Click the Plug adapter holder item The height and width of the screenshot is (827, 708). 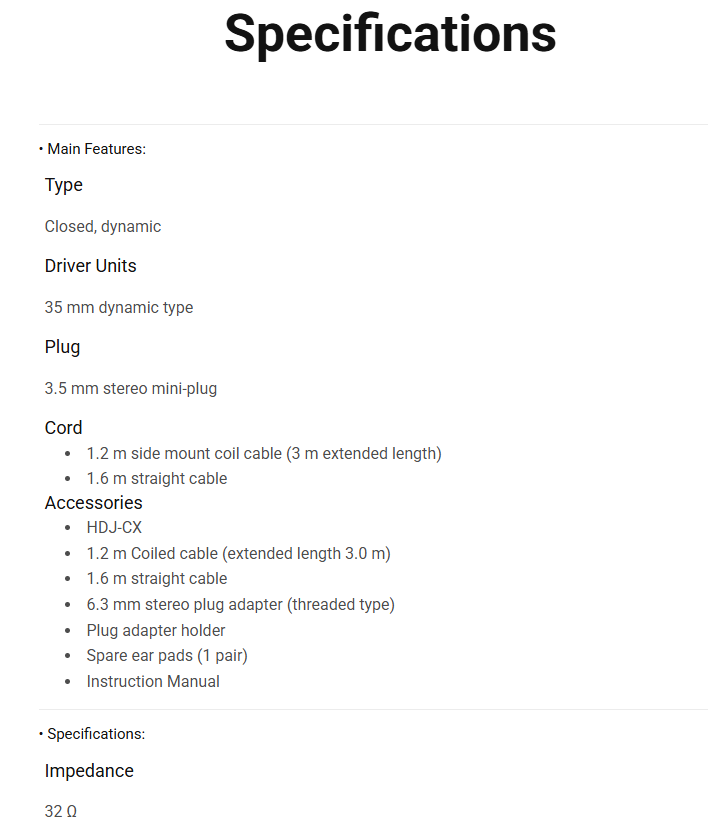[156, 631]
